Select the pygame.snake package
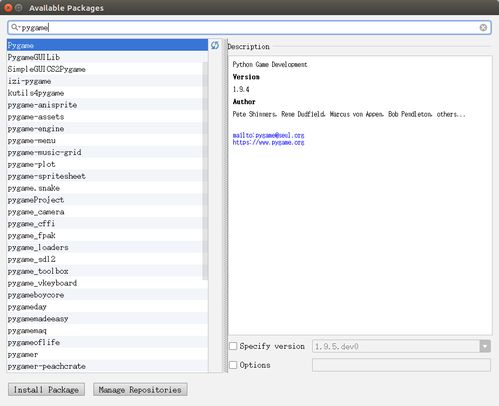This screenshot has width=499, height=406. (x=107, y=188)
